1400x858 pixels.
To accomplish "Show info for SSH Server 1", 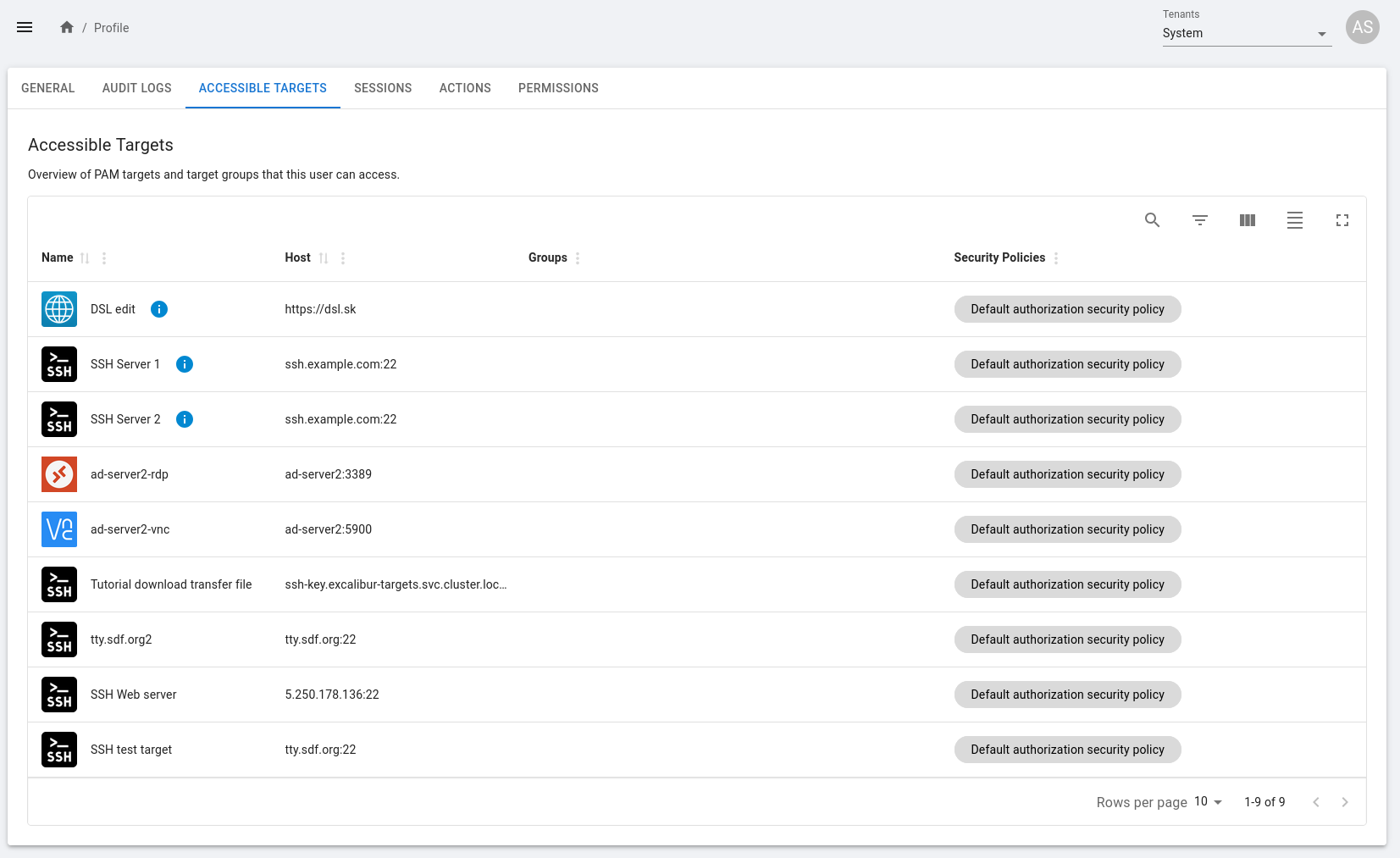I will 185,364.
